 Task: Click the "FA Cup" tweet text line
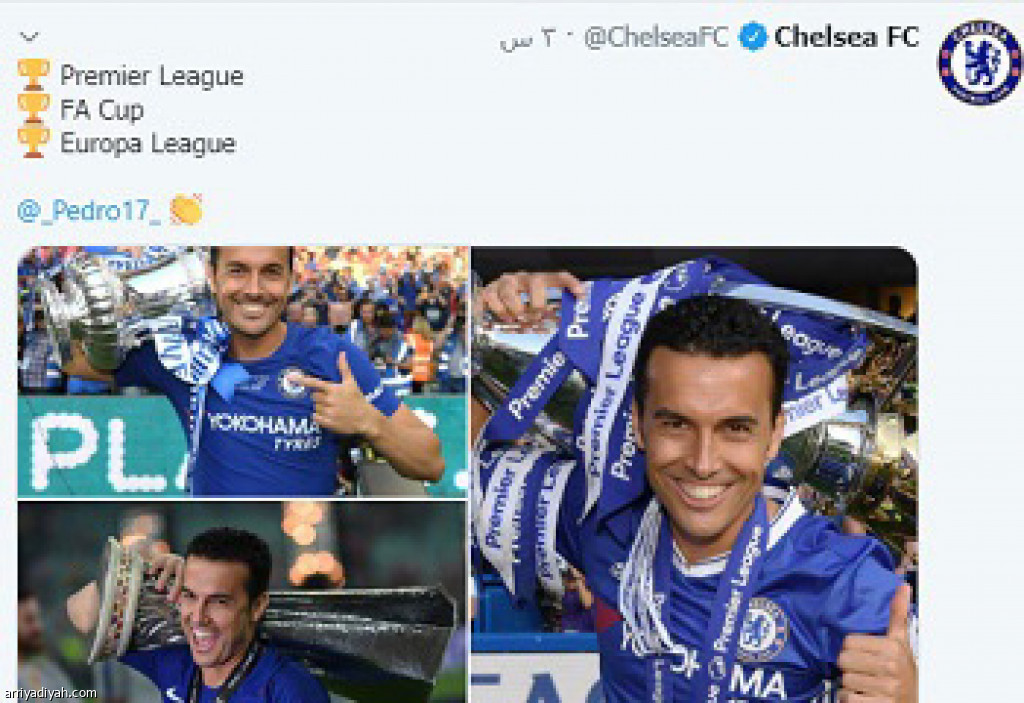point(101,109)
